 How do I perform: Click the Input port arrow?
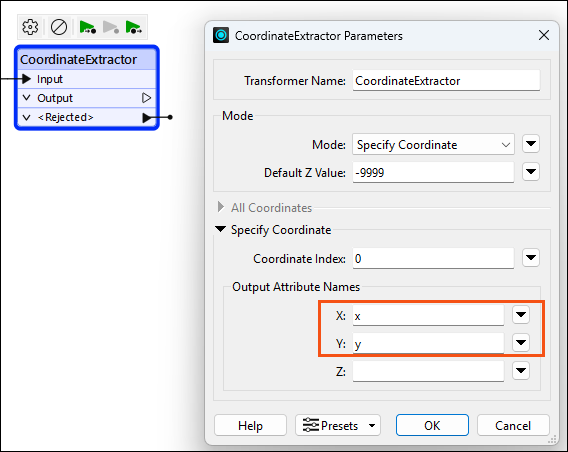pyautogui.click(x=26, y=79)
